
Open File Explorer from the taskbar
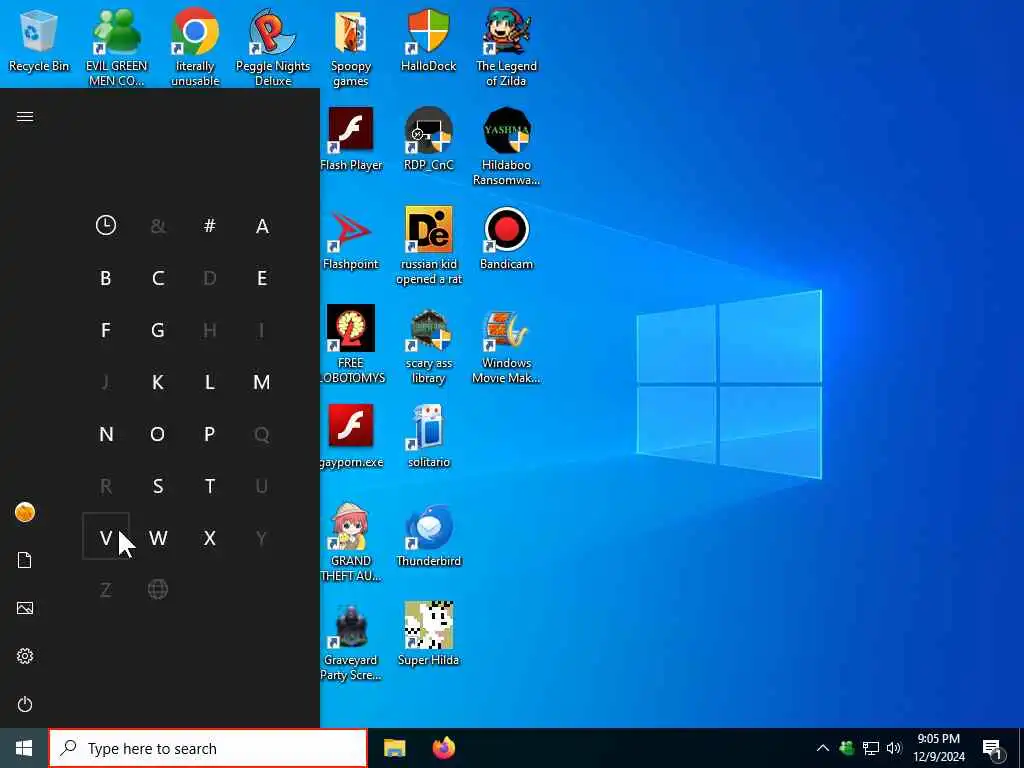coord(394,748)
